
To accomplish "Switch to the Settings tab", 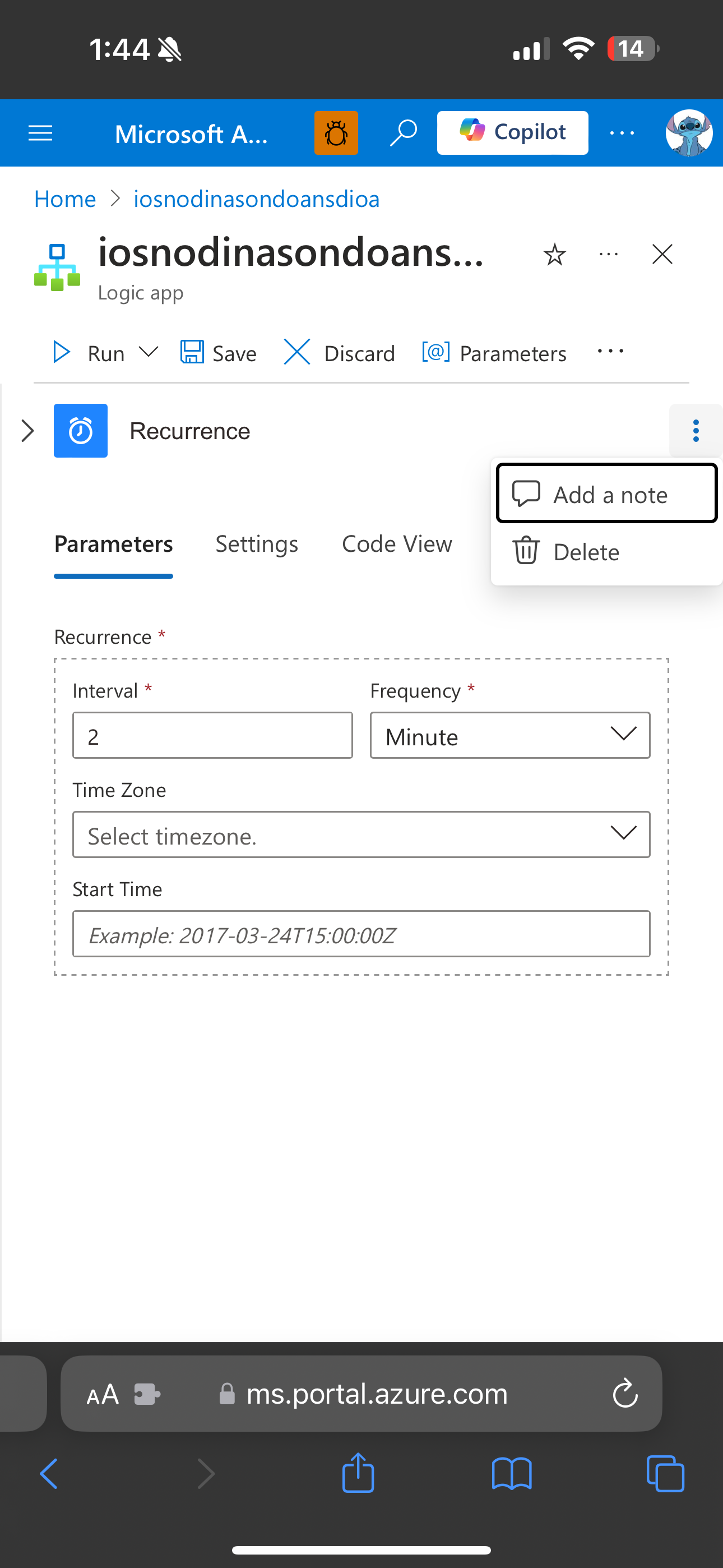I will click(x=257, y=544).
